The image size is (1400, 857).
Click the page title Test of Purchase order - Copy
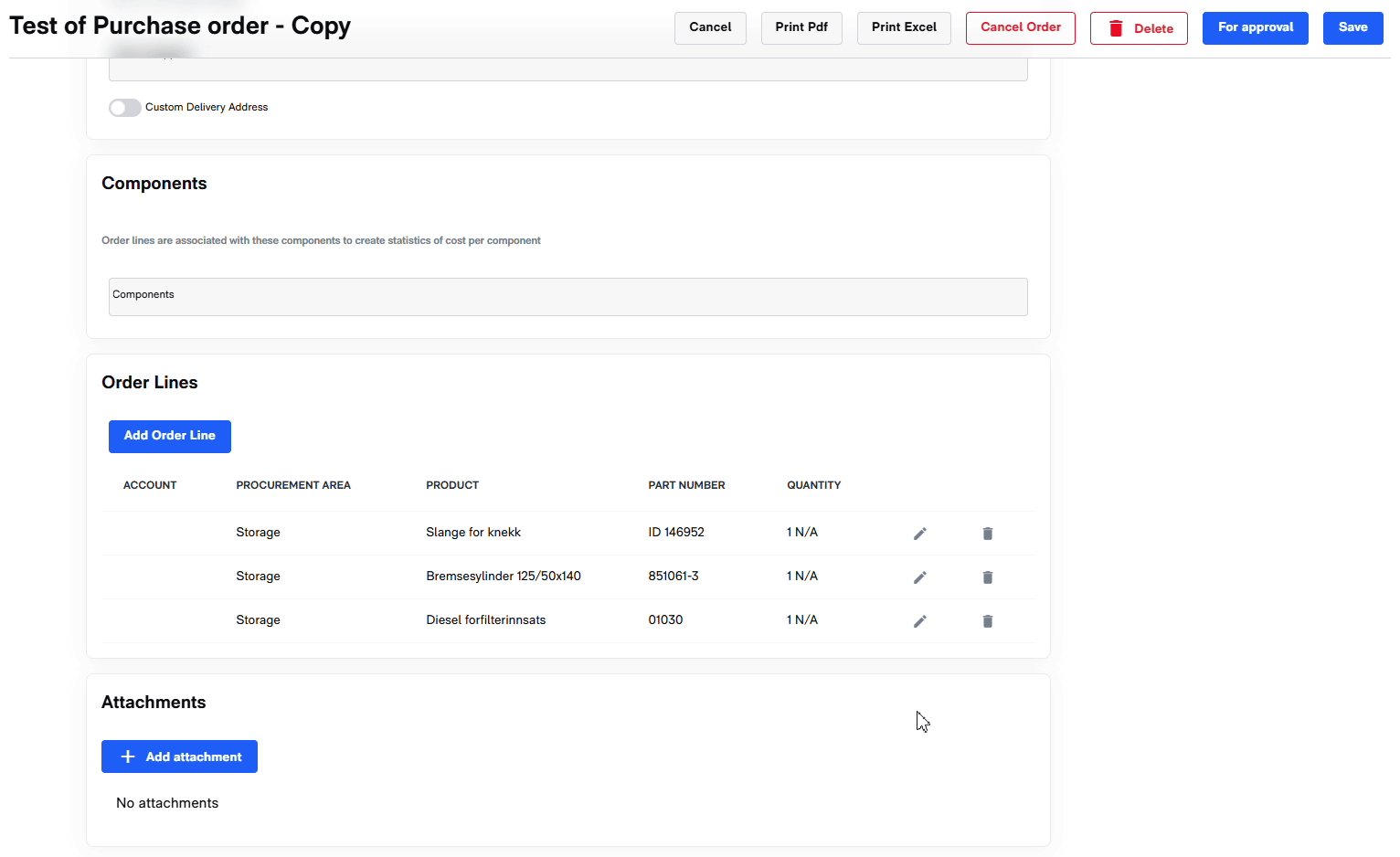180,26
